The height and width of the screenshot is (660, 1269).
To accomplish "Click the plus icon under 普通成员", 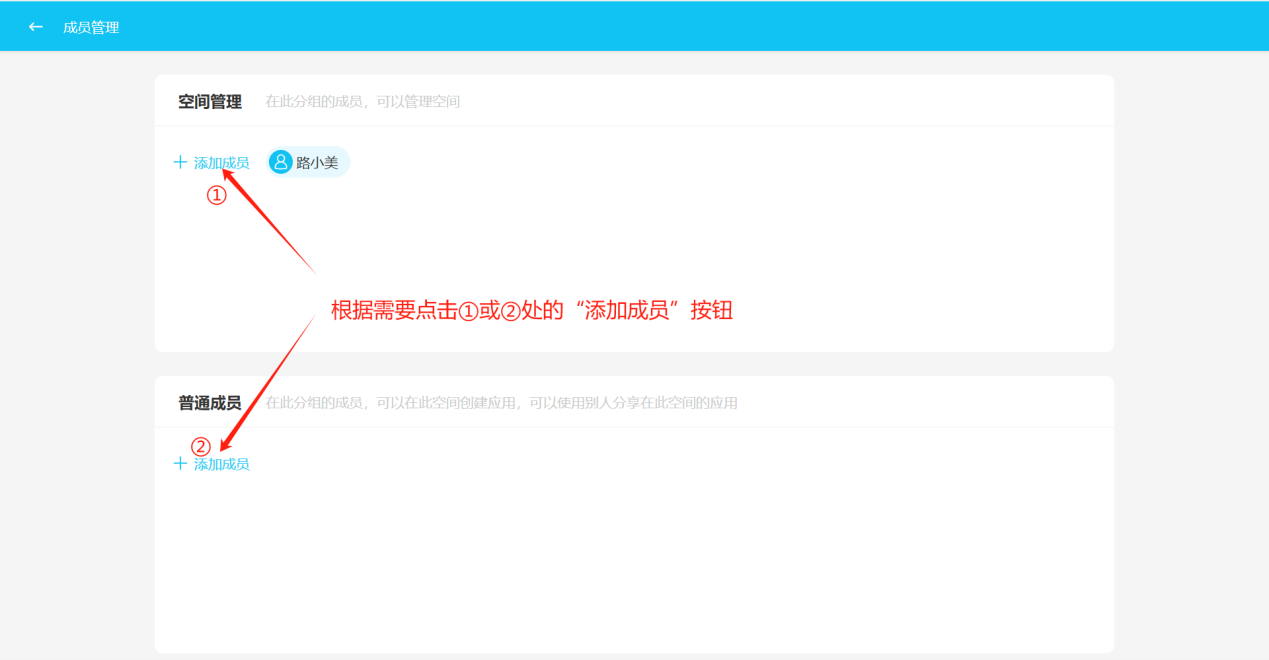I will pos(180,464).
